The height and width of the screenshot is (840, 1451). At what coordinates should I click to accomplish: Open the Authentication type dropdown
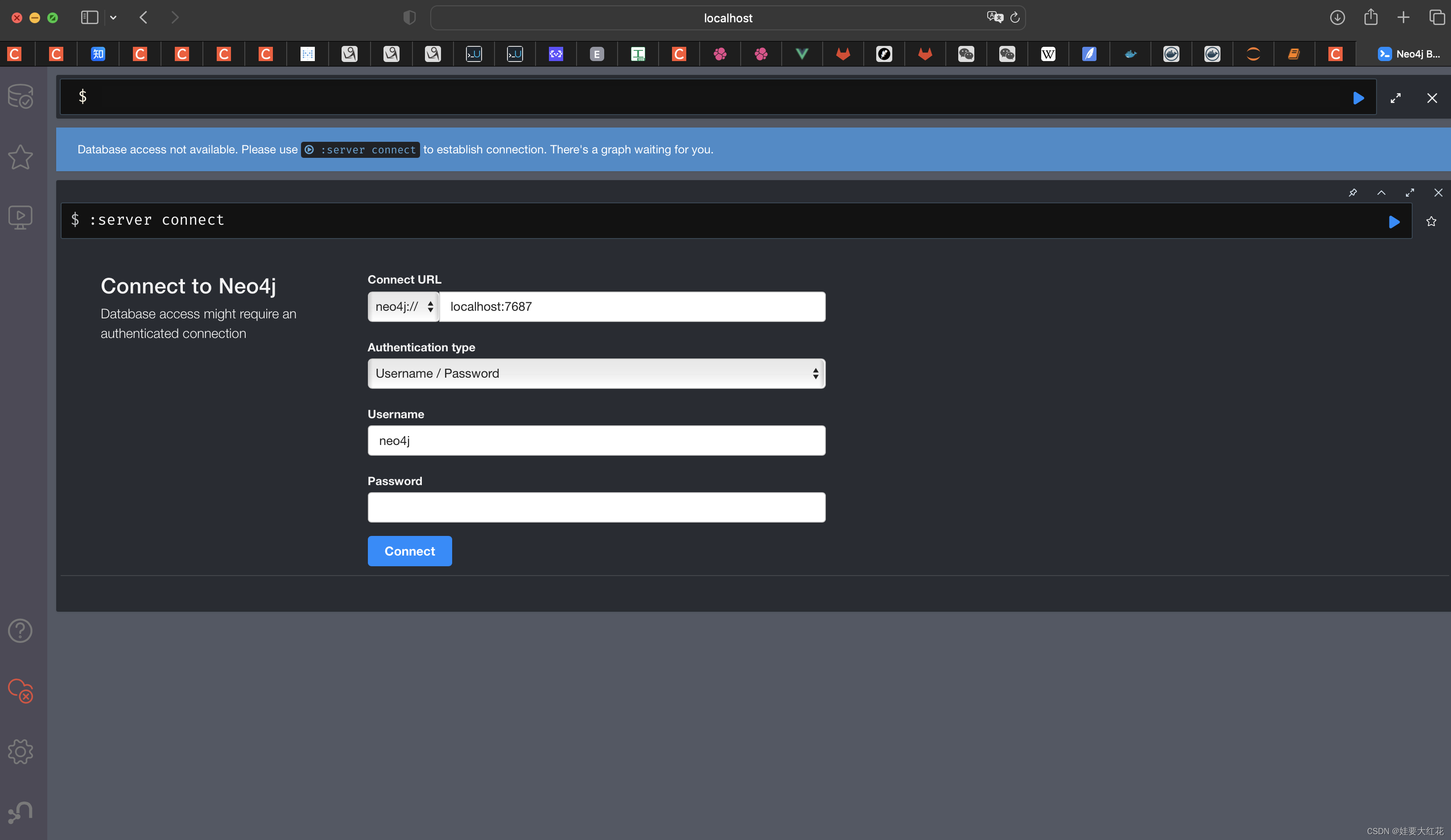[597, 374]
